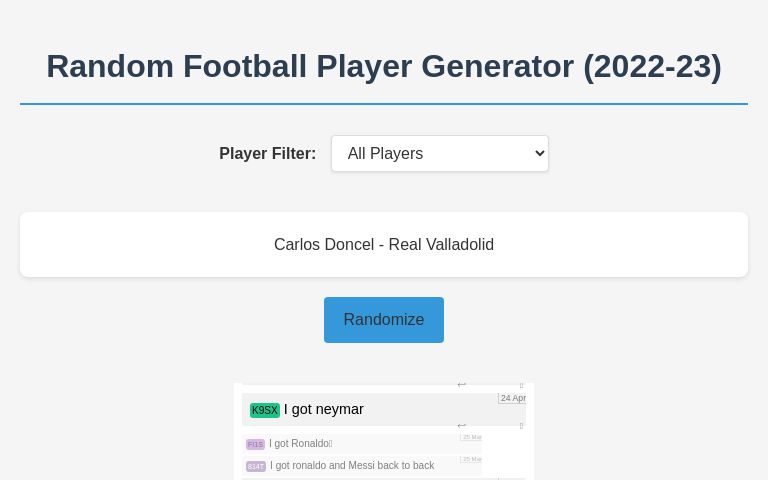Click the small options icon above the 24 Apr date
Image resolution: width=768 pixels, height=480 pixels.
[521, 385]
